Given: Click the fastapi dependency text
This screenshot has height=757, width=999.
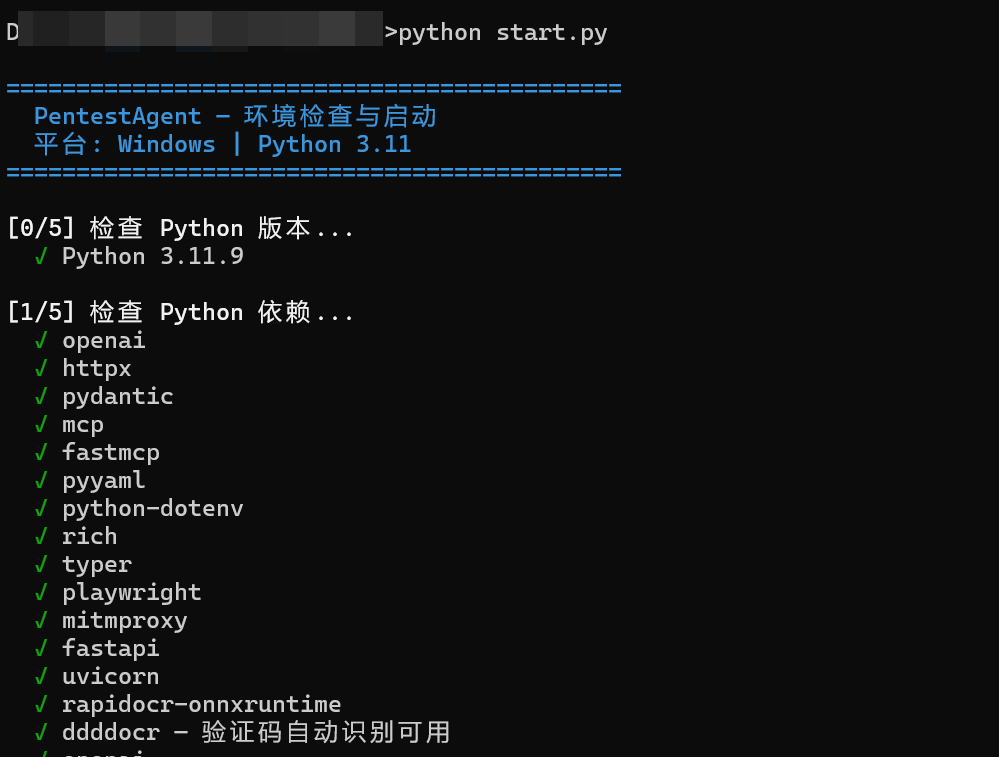Looking at the screenshot, I should pyautogui.click(x=111, y=649).
